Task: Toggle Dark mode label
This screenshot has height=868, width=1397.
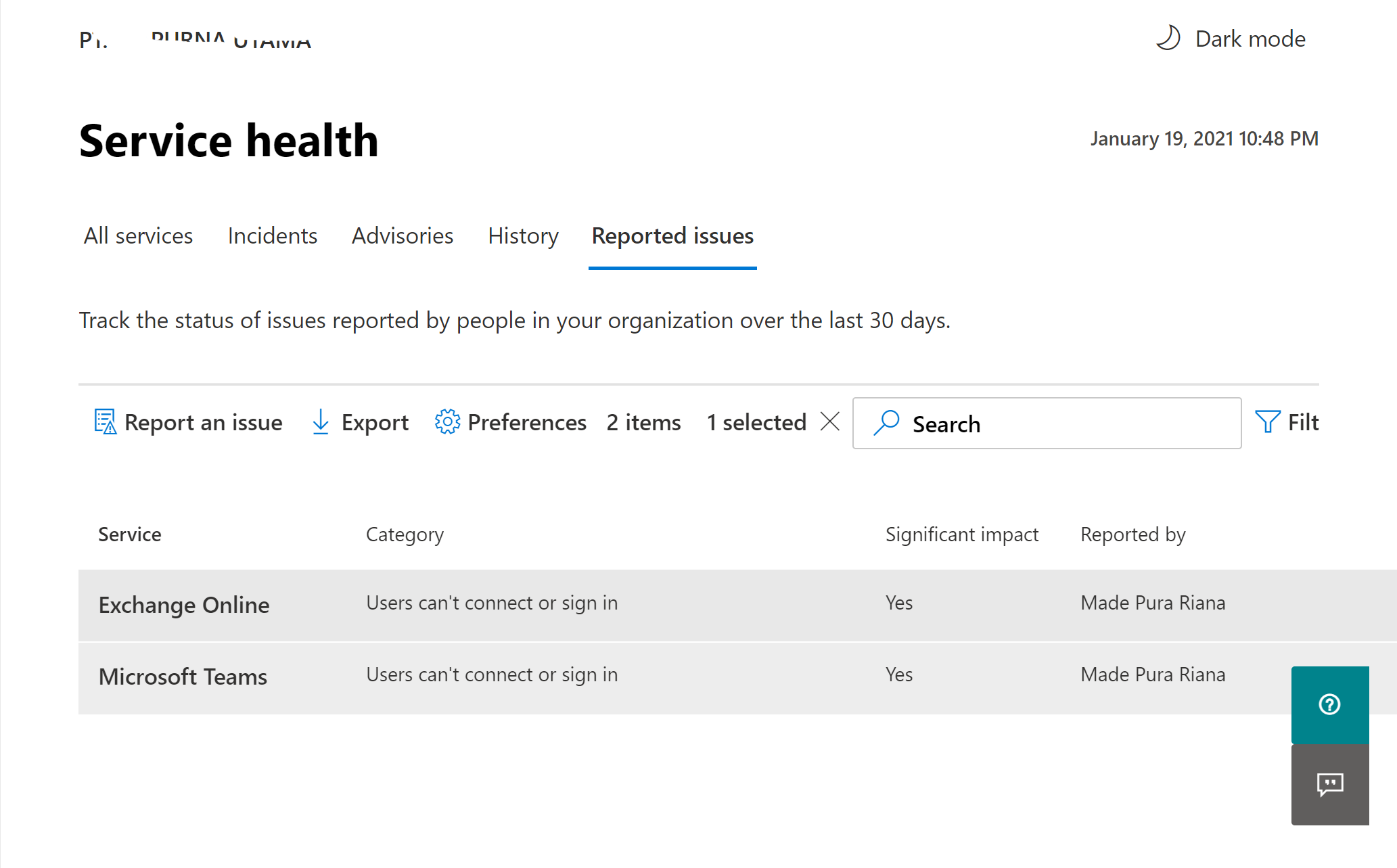Action: [x=1250, y=39]
